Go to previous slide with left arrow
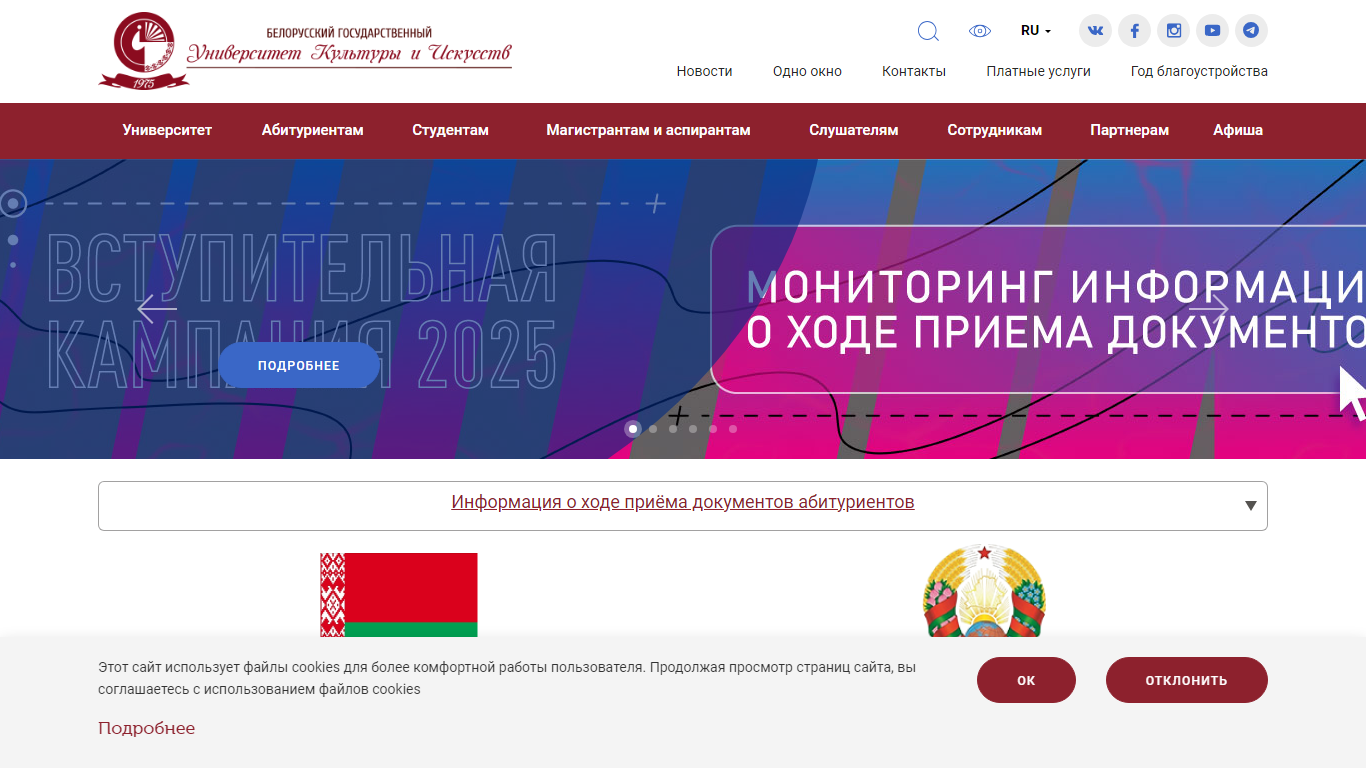1366x768 pixels. (x=157, y=308)
